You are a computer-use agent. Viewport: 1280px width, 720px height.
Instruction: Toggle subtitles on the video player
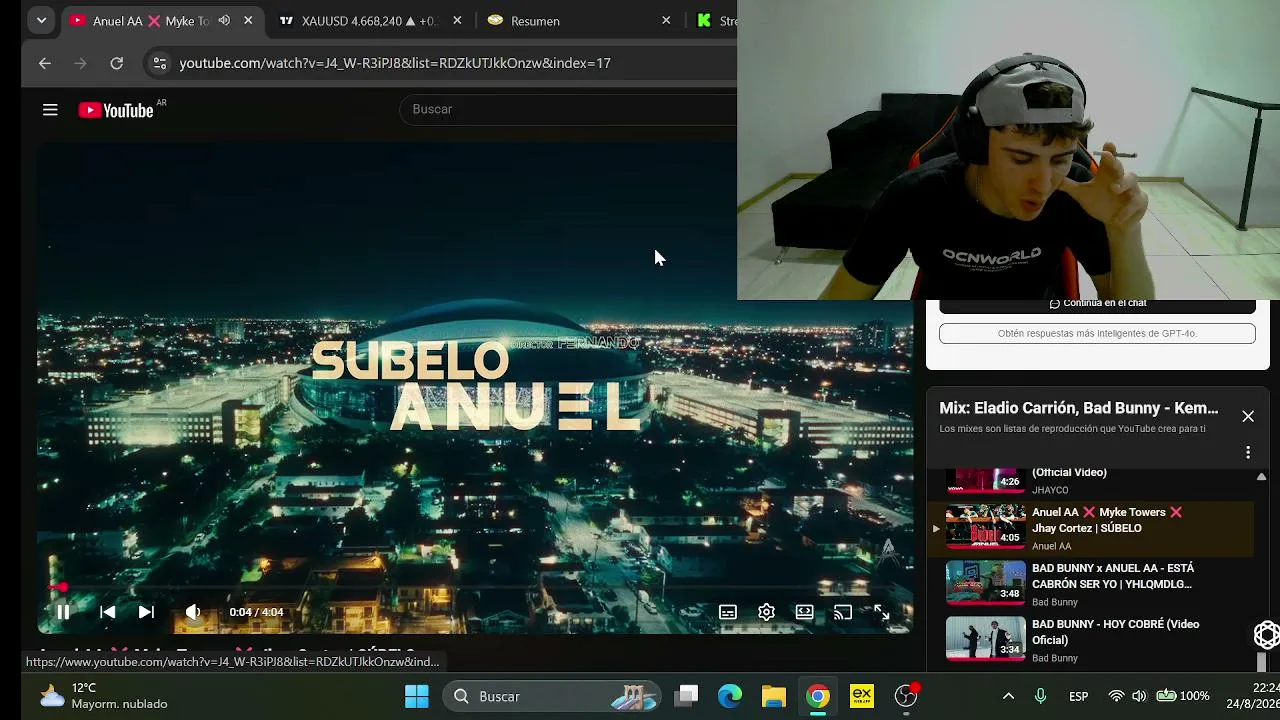728,612
